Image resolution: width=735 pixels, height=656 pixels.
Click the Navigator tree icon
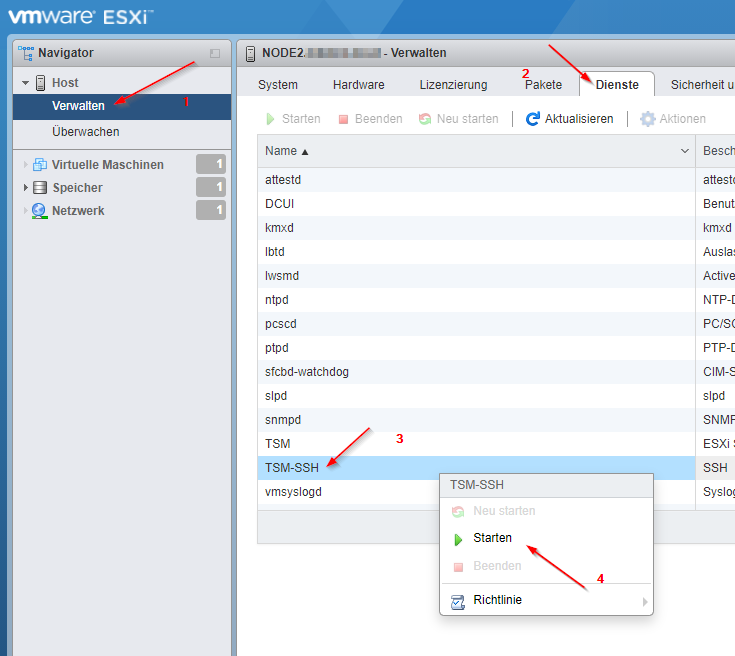click(x=26, y=53)
